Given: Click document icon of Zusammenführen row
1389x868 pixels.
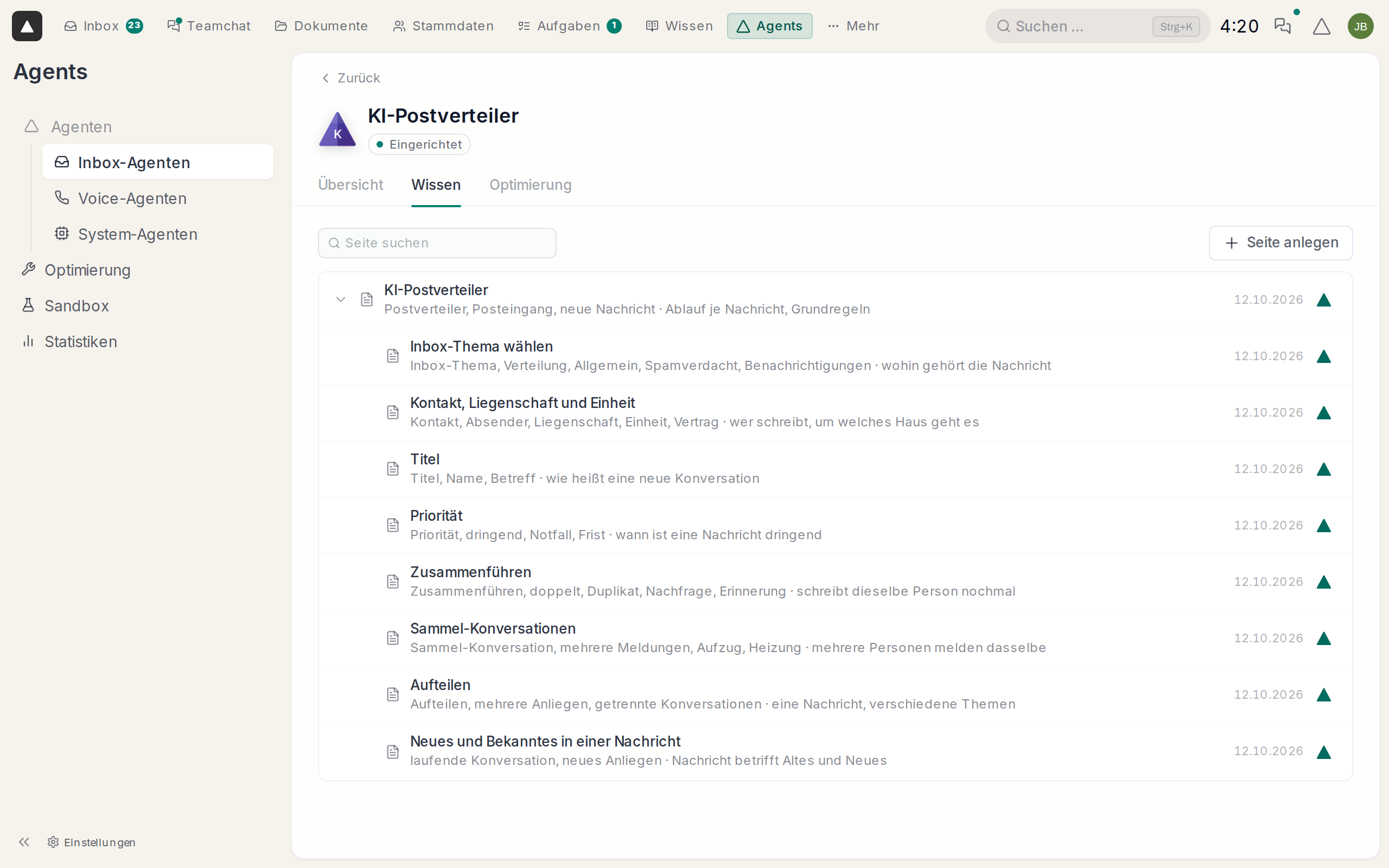Looking at the screenshot, I should 393,582.
